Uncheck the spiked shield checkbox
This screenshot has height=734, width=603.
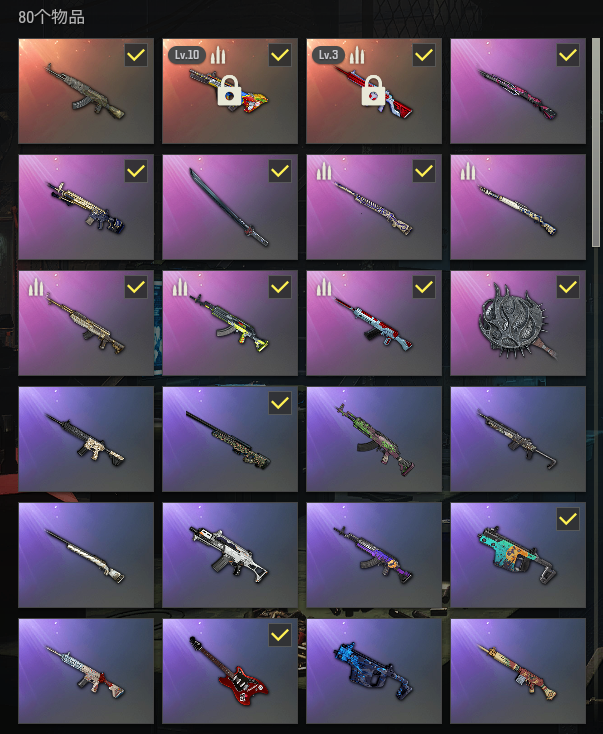(568, 287)
